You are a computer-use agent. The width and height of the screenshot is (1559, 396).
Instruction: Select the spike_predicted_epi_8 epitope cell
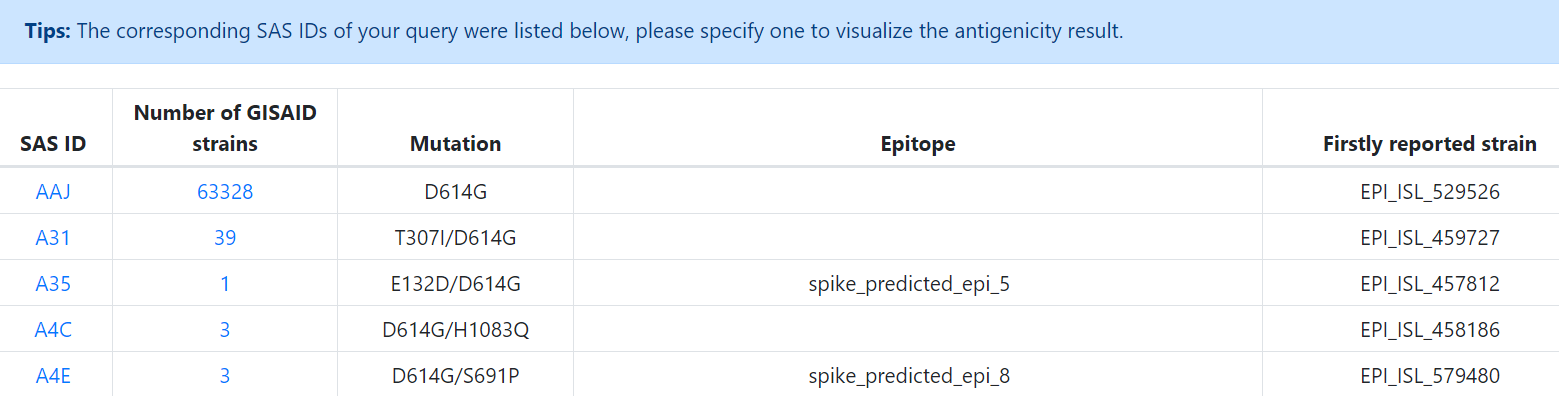[x=909, y=376]
